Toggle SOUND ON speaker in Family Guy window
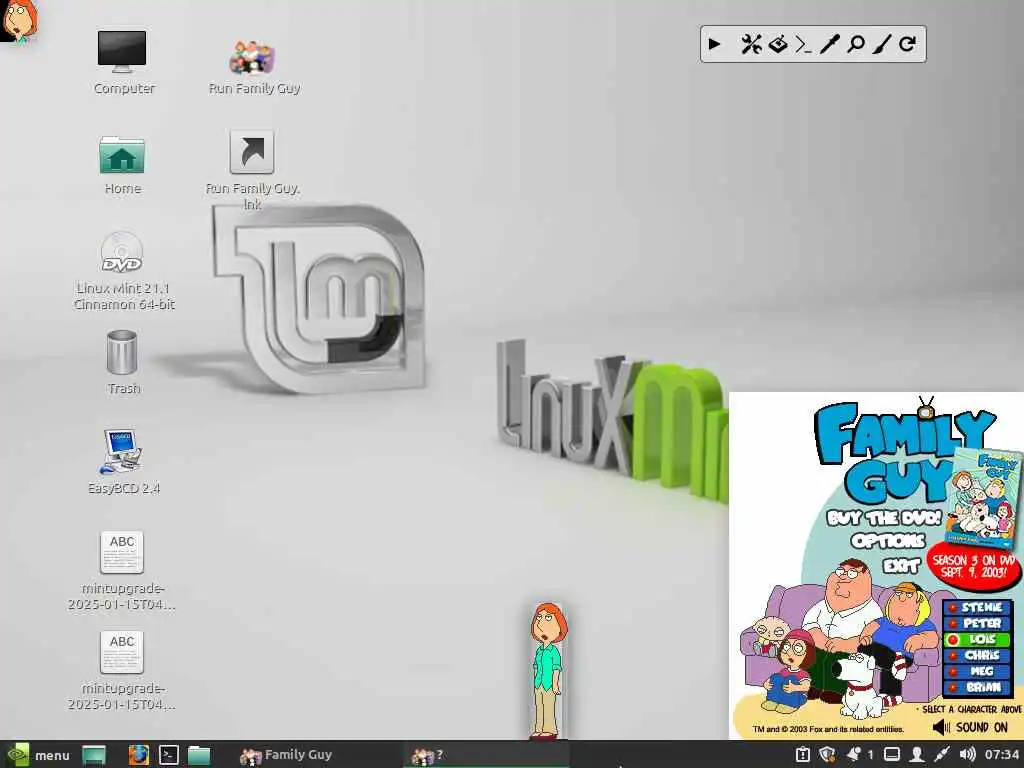 pos(941,728)
